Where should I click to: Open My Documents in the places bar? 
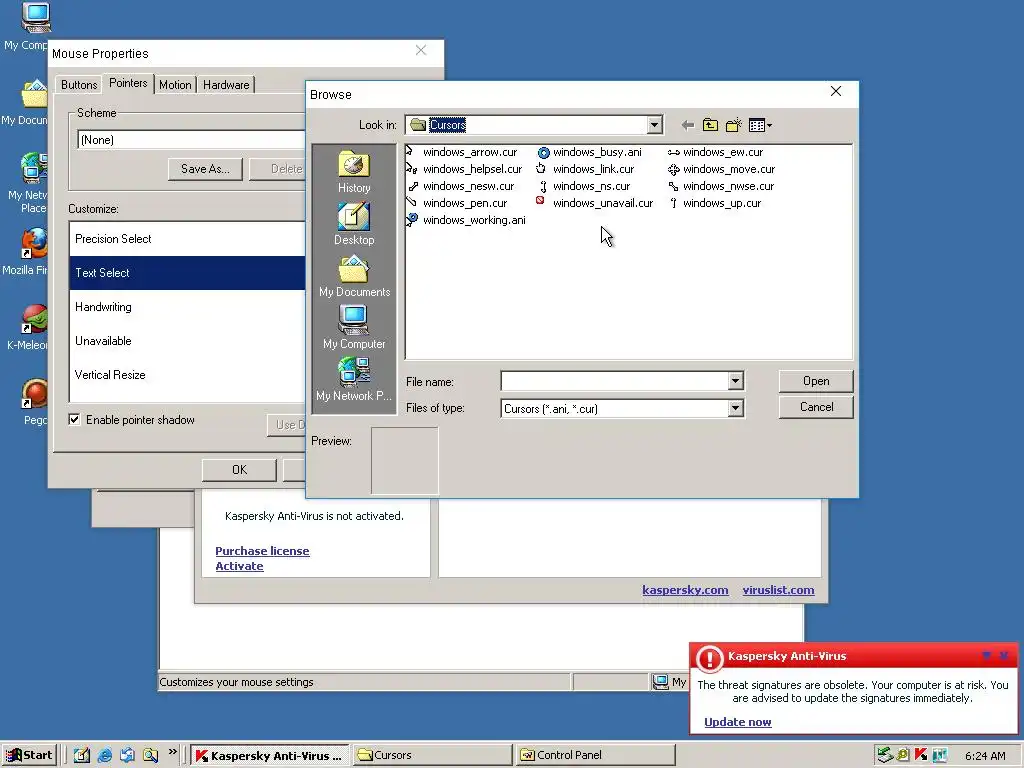[x=354, y=276]
